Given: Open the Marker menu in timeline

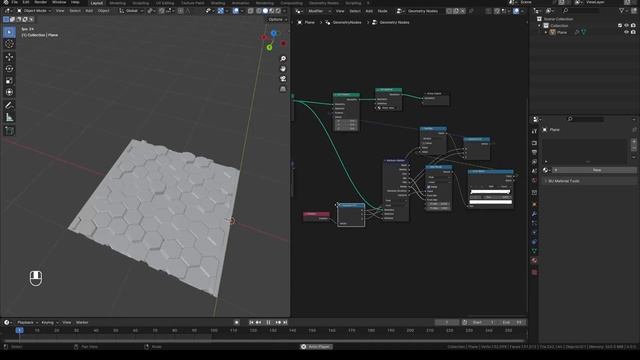Looking at the screenshot, I should pyautogui.click(x=82, y=322).
